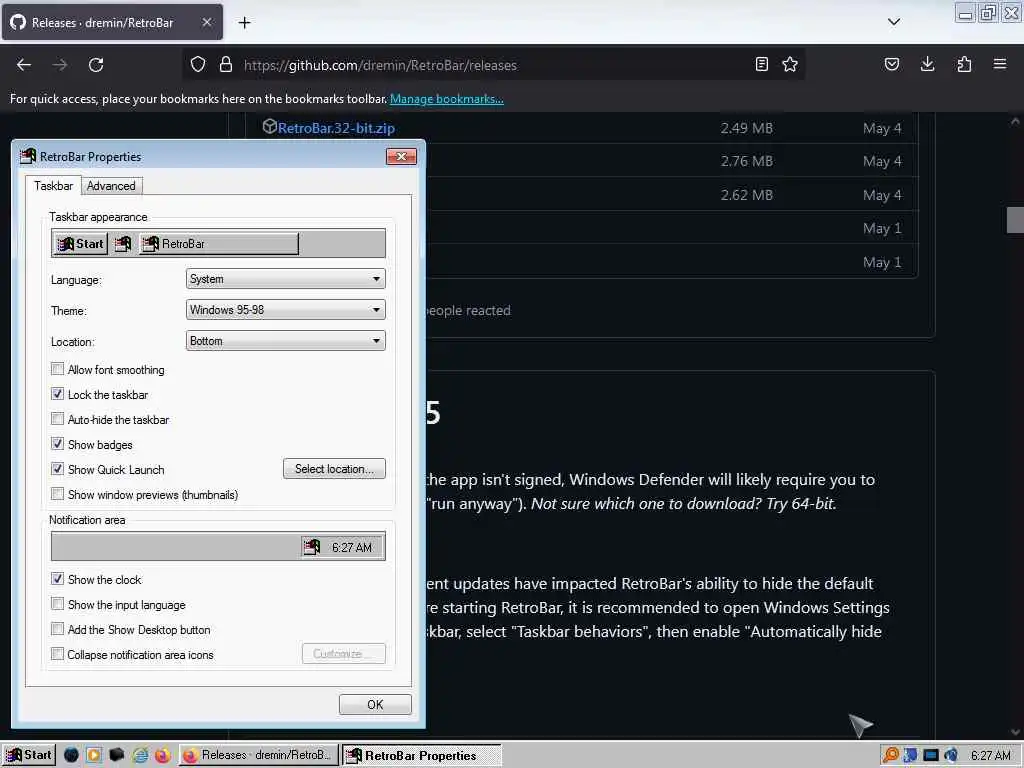Close the RetroBar Properties dialog

point(402,156)
